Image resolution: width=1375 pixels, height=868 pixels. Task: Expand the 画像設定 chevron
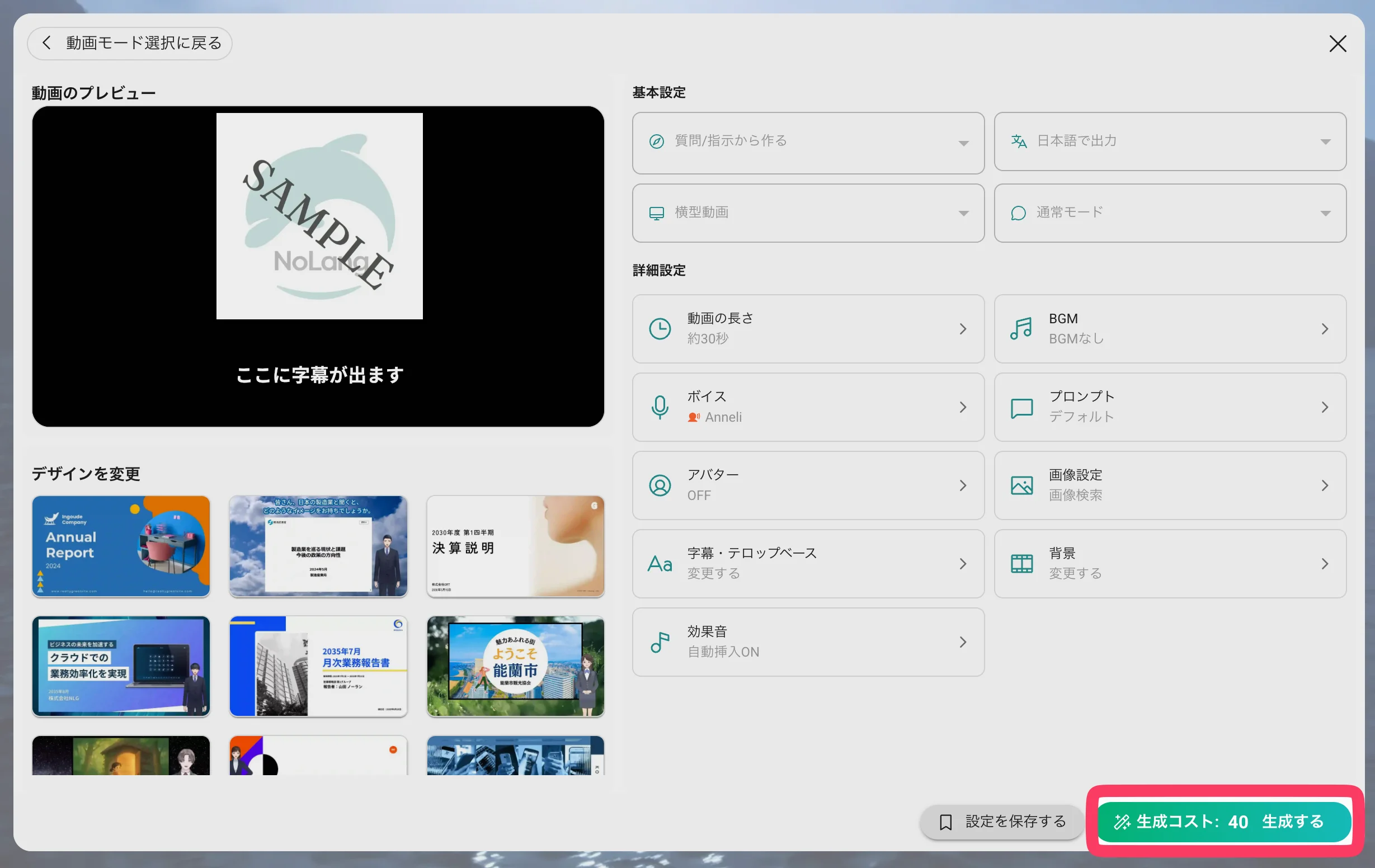pos(1325,485)
